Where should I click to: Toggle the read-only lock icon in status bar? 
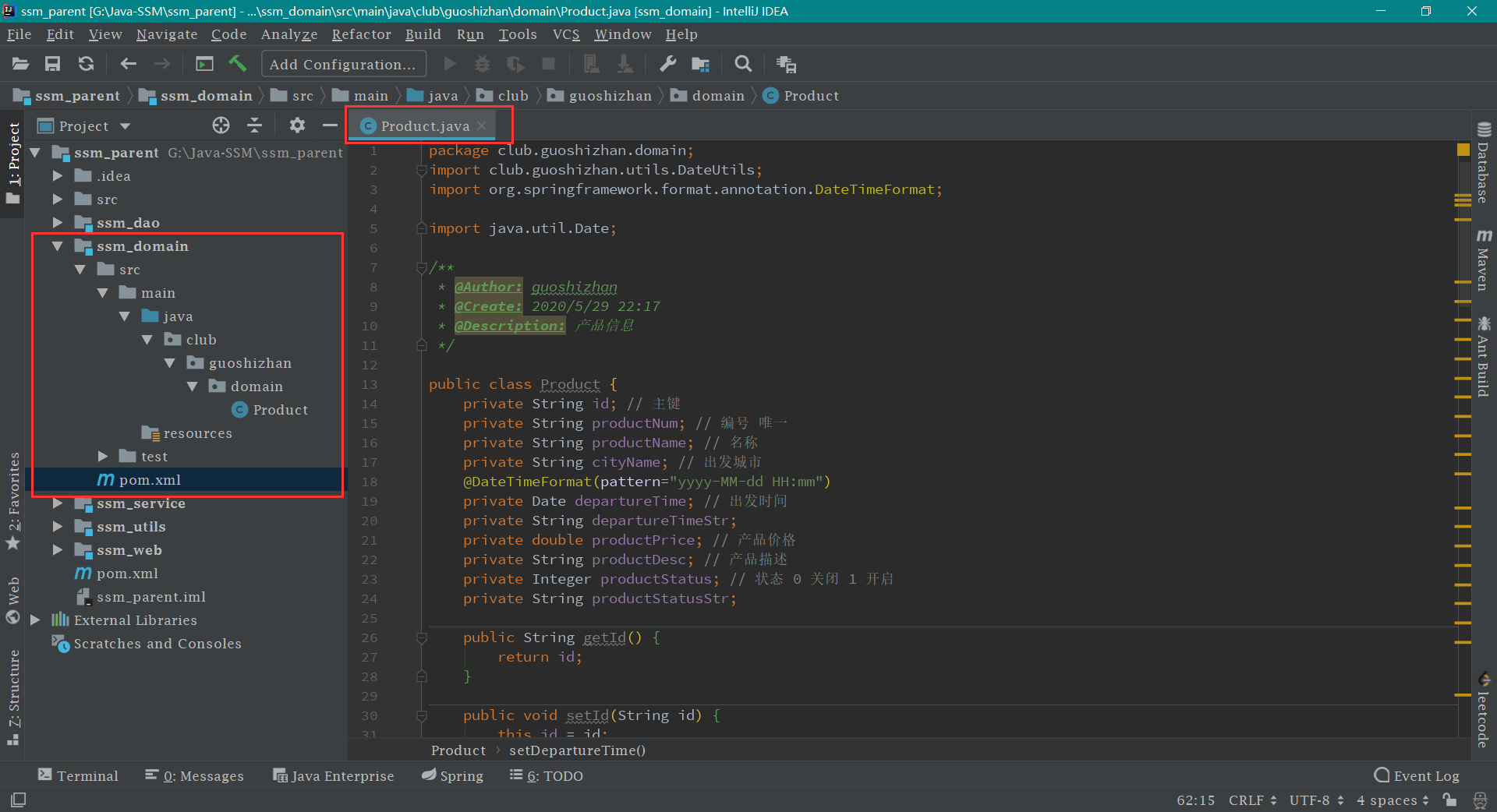(x=1449, y=800)
